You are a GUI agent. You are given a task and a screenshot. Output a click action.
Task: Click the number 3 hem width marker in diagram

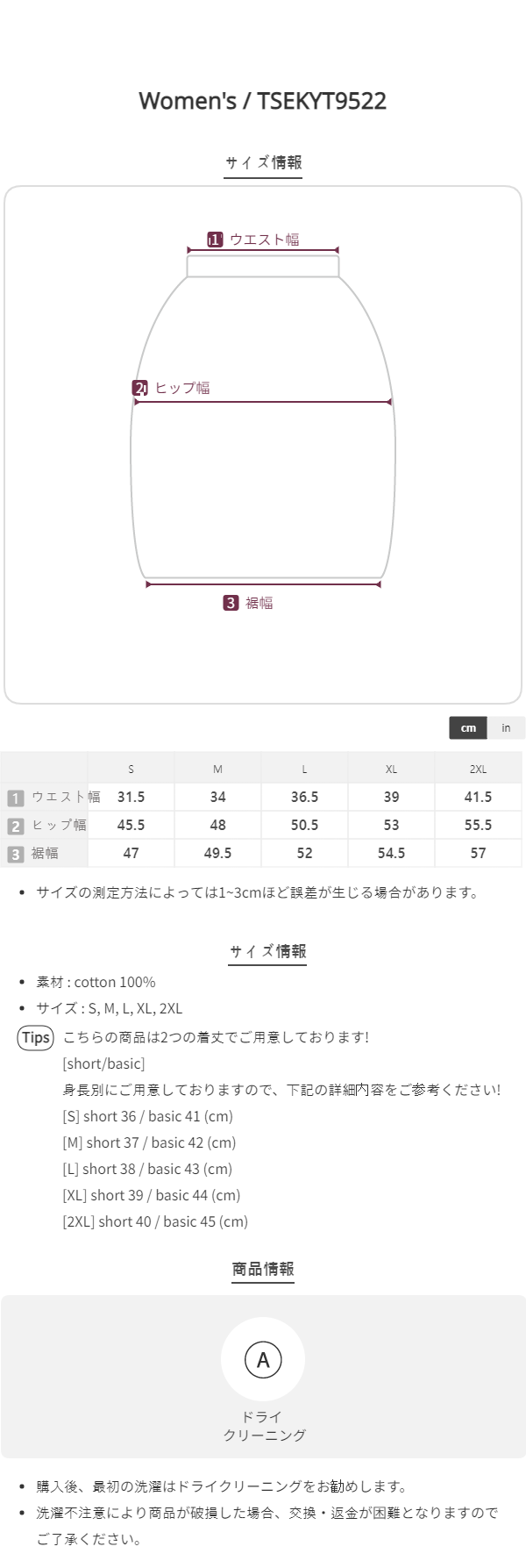[x=231, y=603]
